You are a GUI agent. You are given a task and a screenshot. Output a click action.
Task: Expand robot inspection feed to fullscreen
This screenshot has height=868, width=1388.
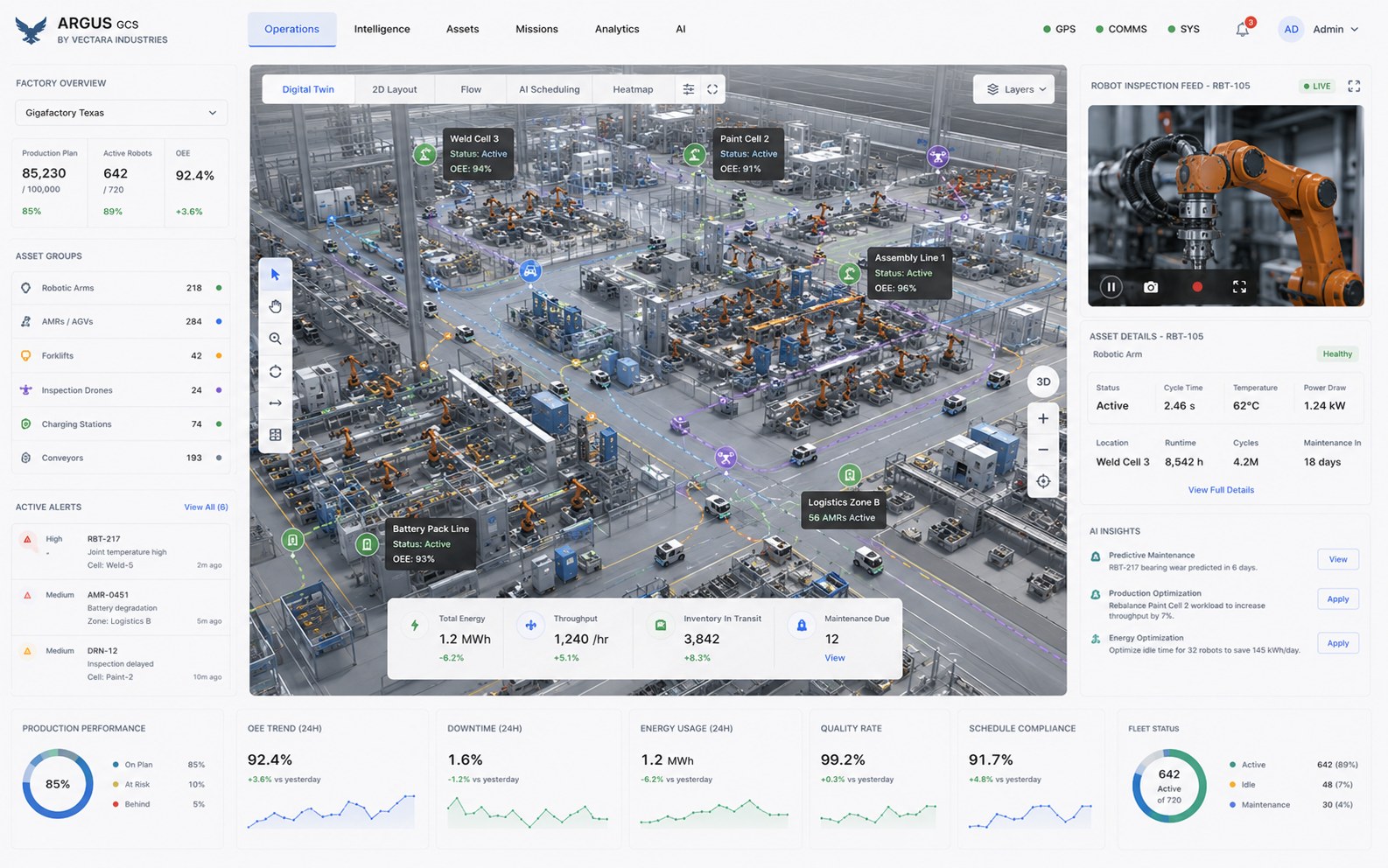[x=1354, y=86]
